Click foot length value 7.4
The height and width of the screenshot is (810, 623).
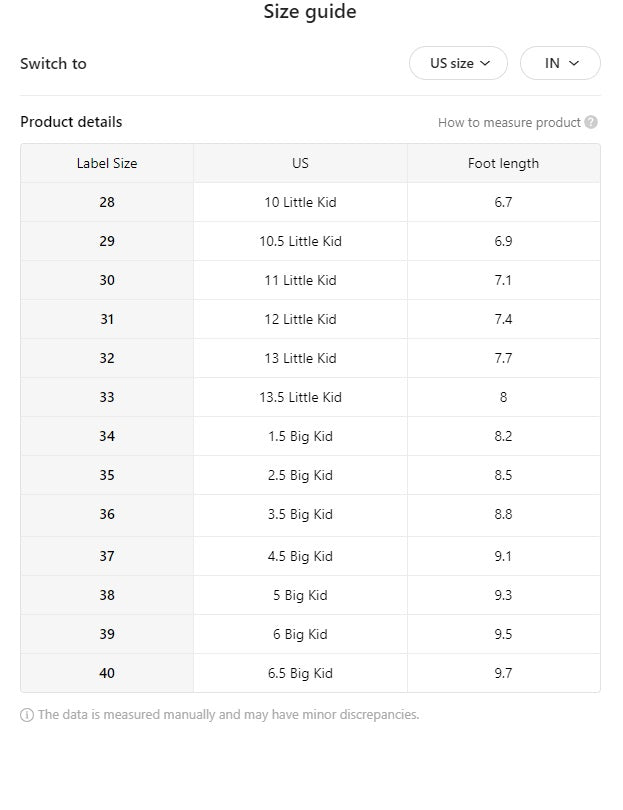pyautogui.click(x=503, y=319)
